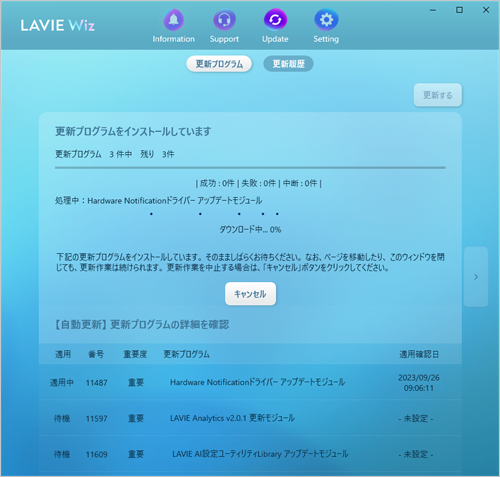
Task: Minimize the LAVIE Wiz window
Action: 433,10
